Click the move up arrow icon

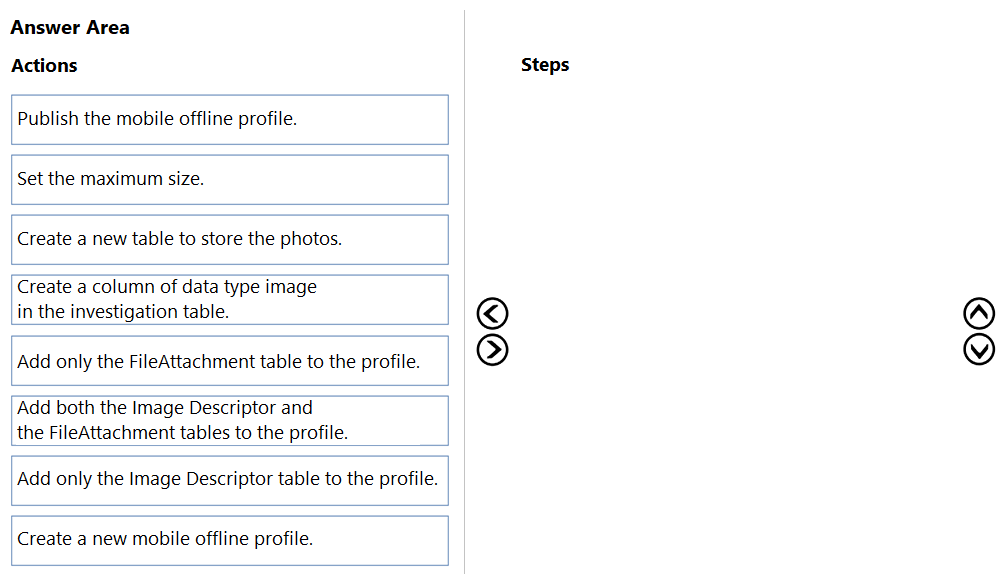click(x=979, y=314)
